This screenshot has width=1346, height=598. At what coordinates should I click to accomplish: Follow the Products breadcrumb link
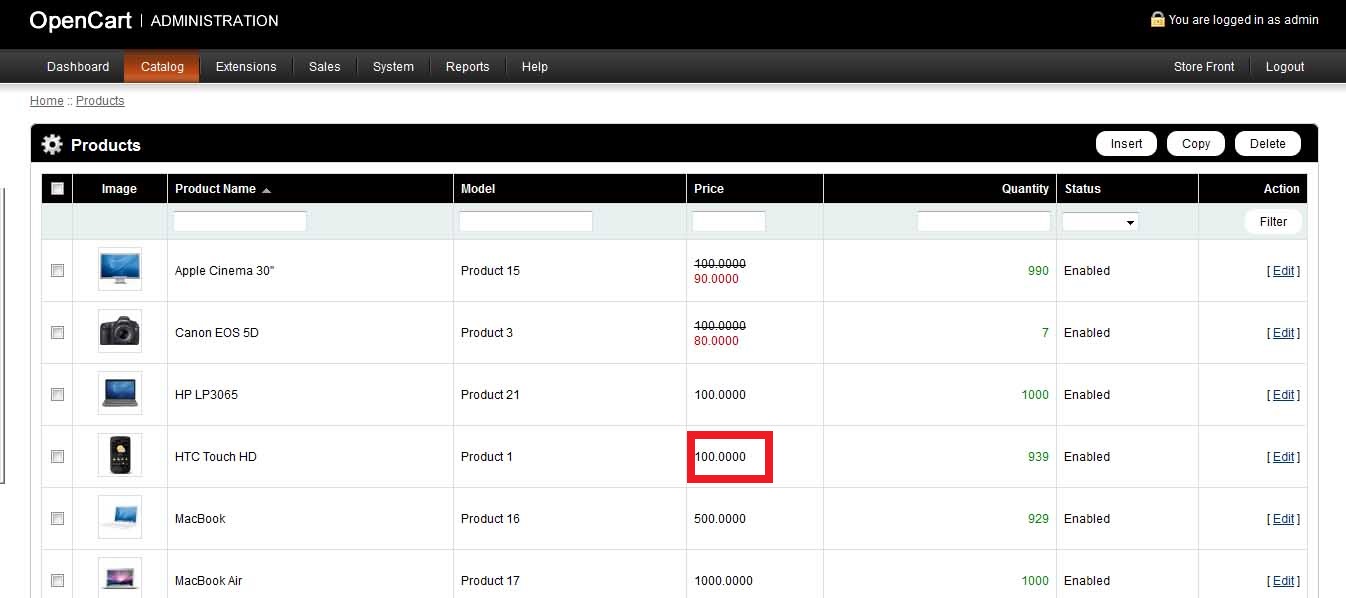coord(100,101)
